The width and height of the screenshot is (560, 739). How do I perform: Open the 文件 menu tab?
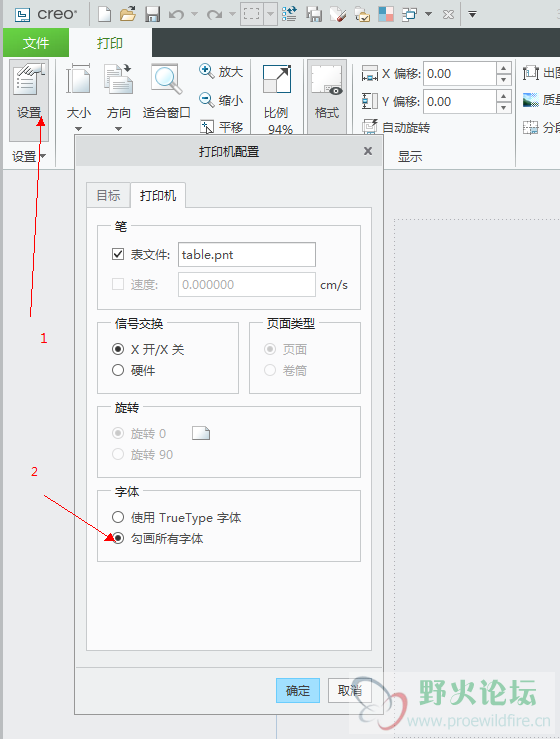coord(36,43)
